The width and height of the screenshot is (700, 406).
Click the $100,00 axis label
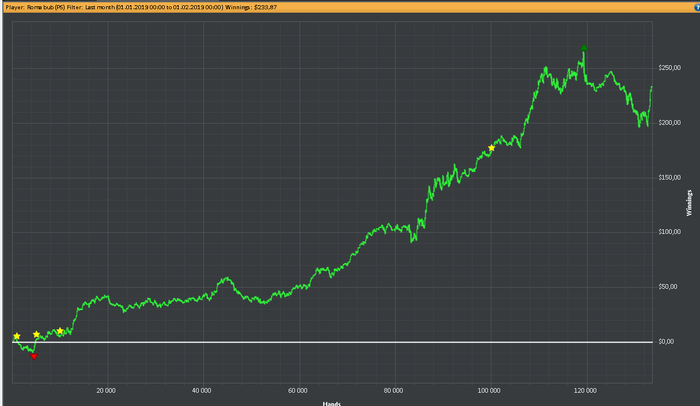(x=670, y=232)
